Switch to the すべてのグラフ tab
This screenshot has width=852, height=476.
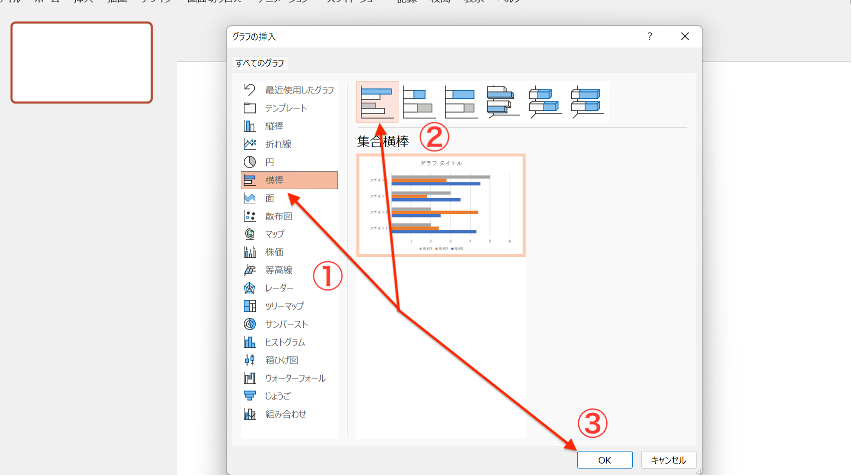click(260, 63)
